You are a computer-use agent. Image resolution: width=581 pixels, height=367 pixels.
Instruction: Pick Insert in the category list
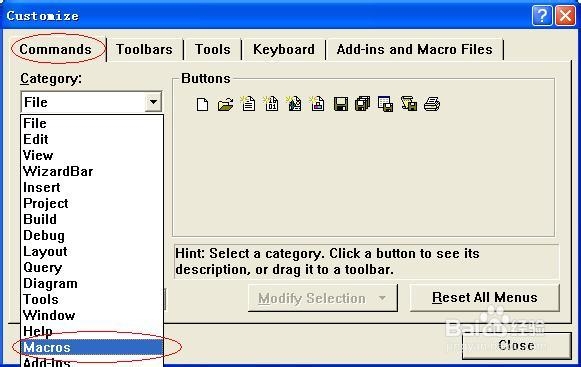[92, 187]
